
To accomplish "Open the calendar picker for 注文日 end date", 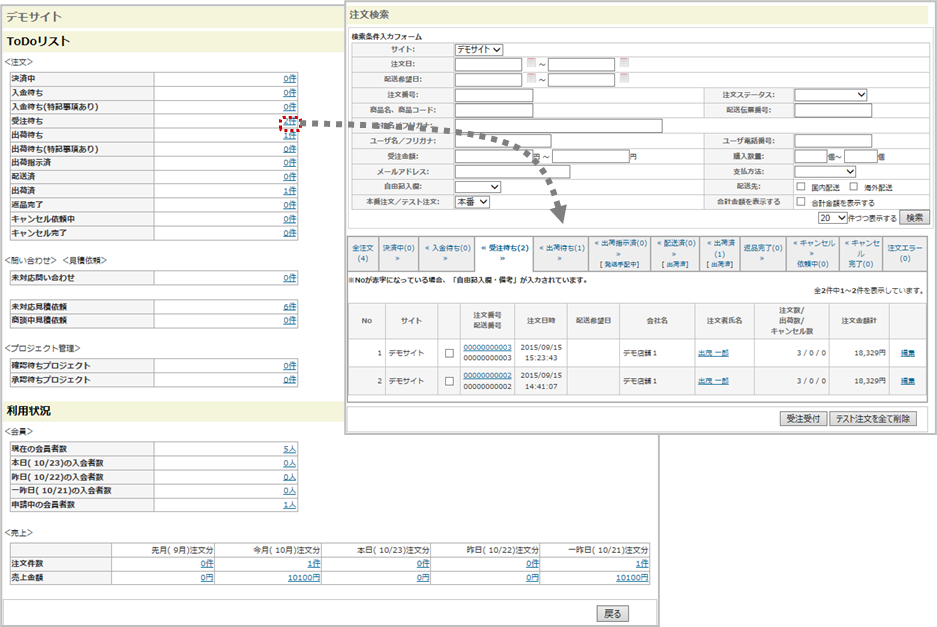I will coord(624,63).
